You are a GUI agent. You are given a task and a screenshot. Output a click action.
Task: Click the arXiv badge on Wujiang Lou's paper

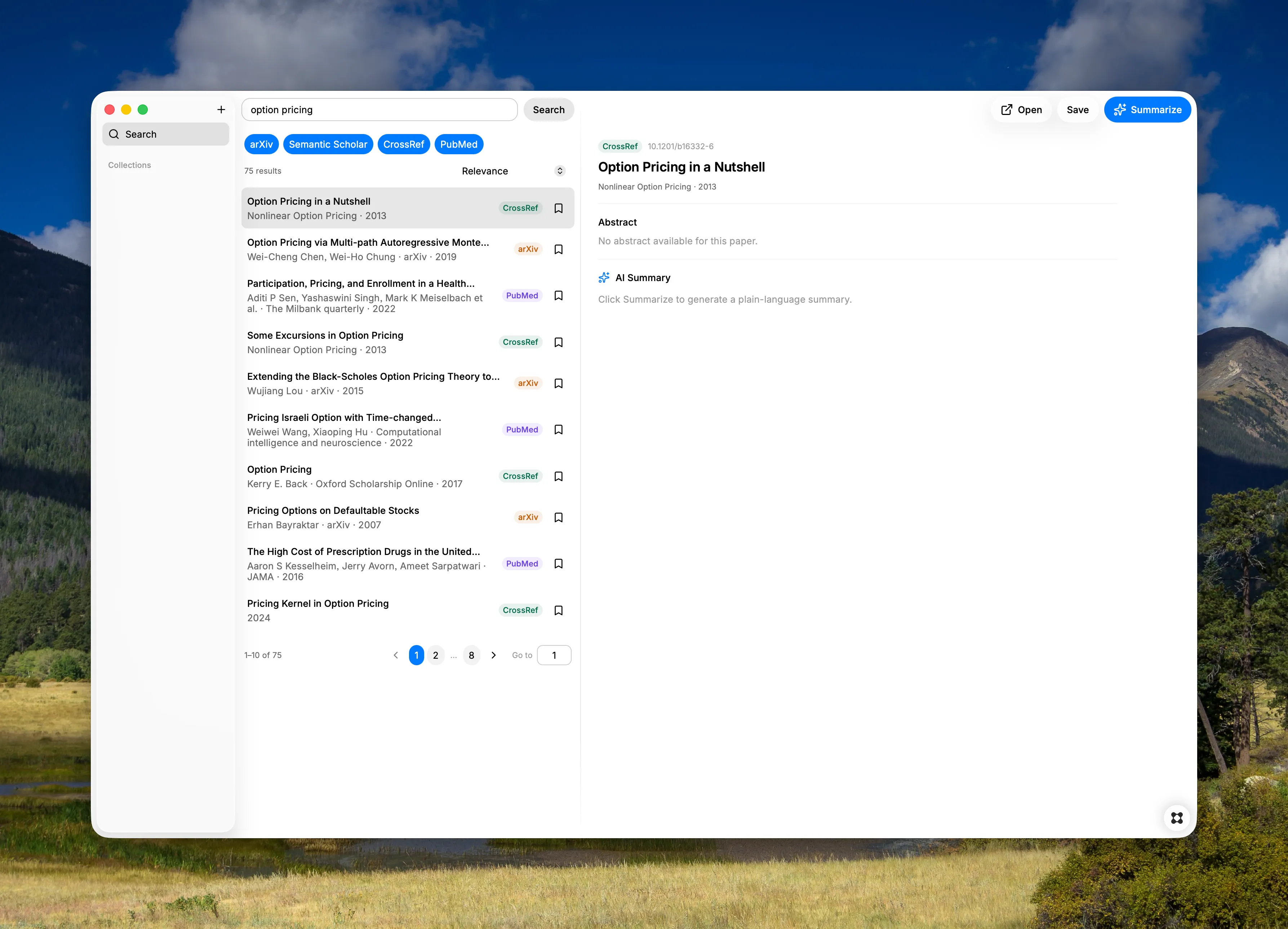tap(528, 383)
